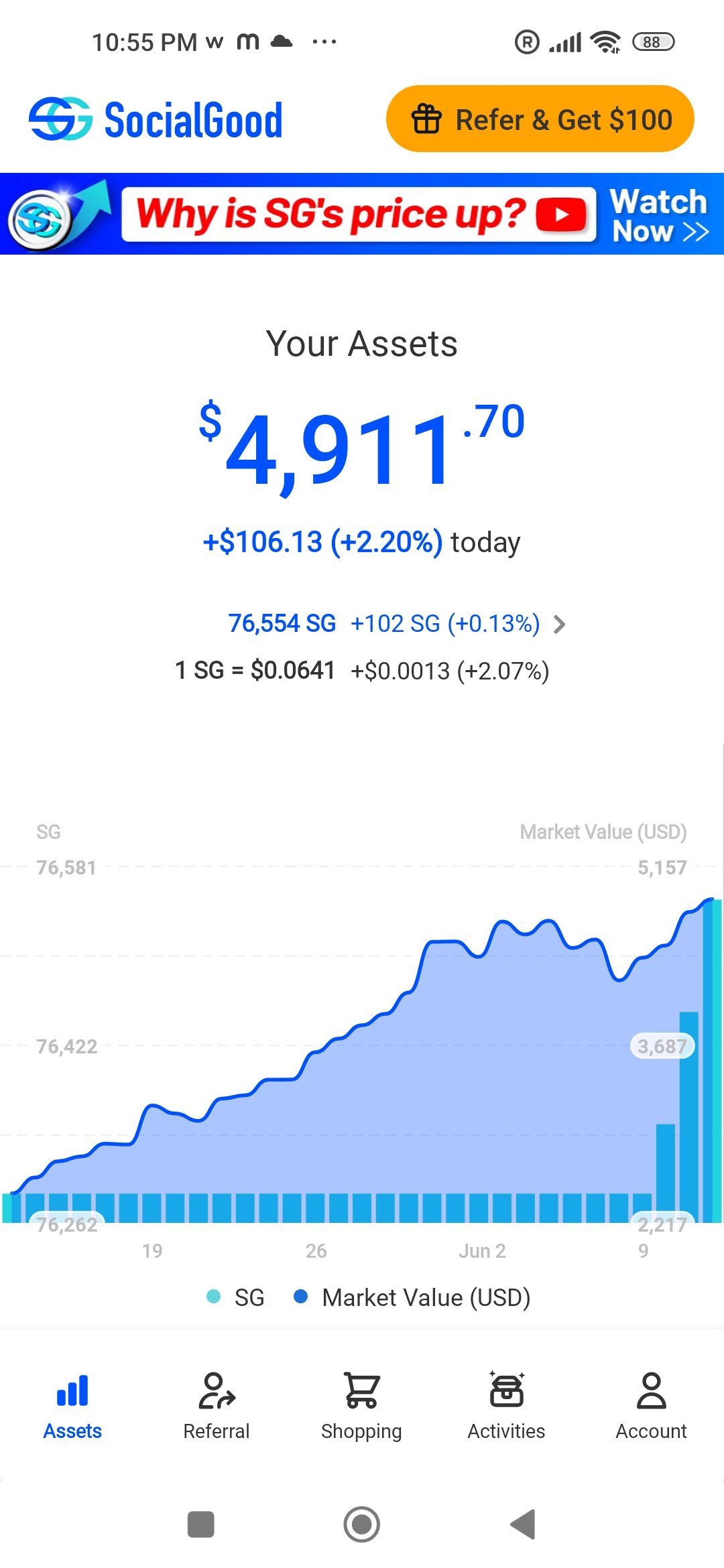Viewport: 724px width, 1568px height.
Task: Tap Watch Now on the banner
Action: coord(659,215)
